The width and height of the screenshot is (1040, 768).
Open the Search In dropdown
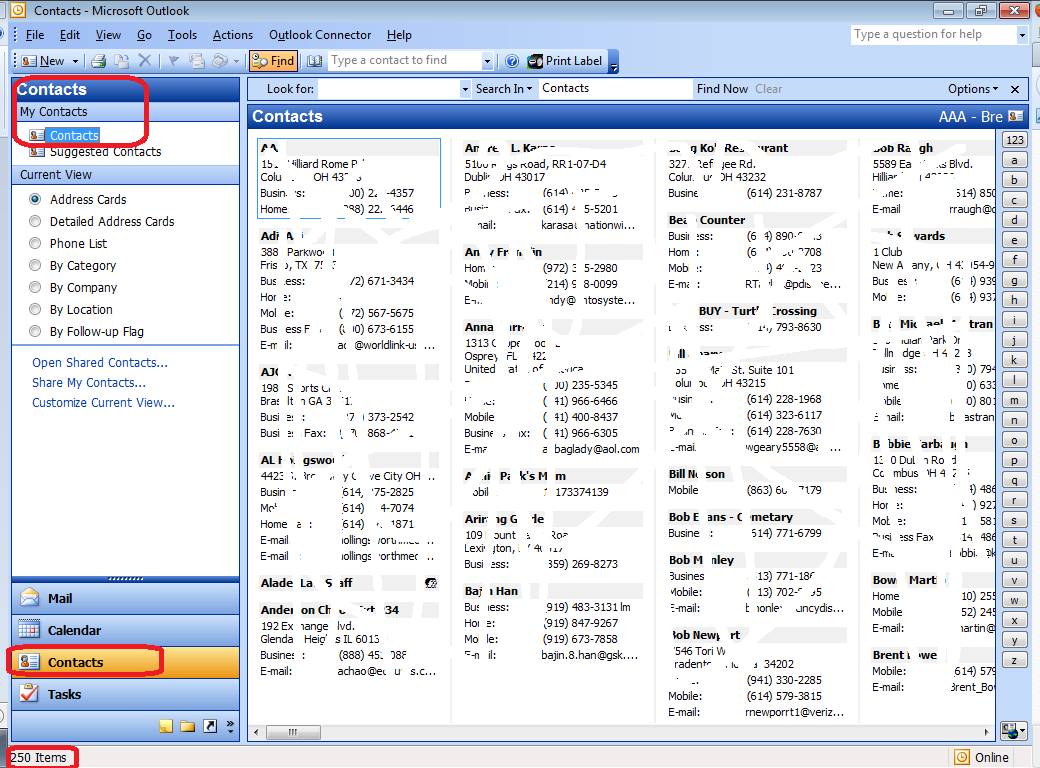(503, 89)
